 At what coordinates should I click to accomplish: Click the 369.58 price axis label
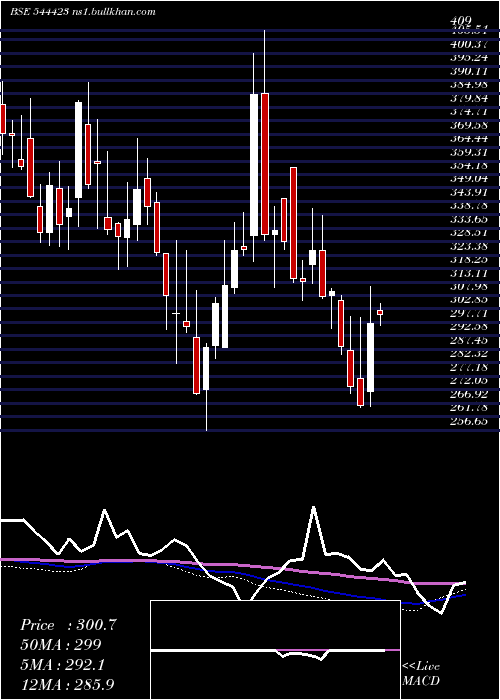point(469,125)
